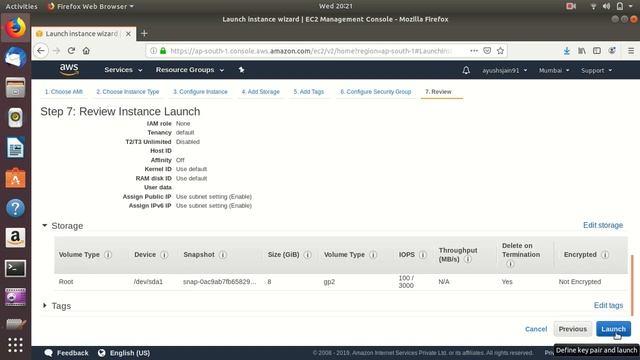Open AWS notifications bell
640x360 pixels.
click(466, 70)
